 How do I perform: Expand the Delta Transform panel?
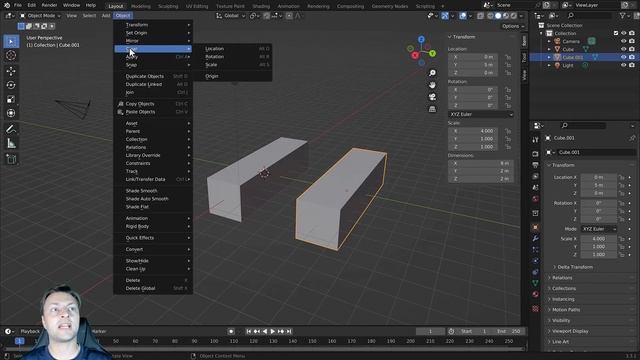pos(575,267)
